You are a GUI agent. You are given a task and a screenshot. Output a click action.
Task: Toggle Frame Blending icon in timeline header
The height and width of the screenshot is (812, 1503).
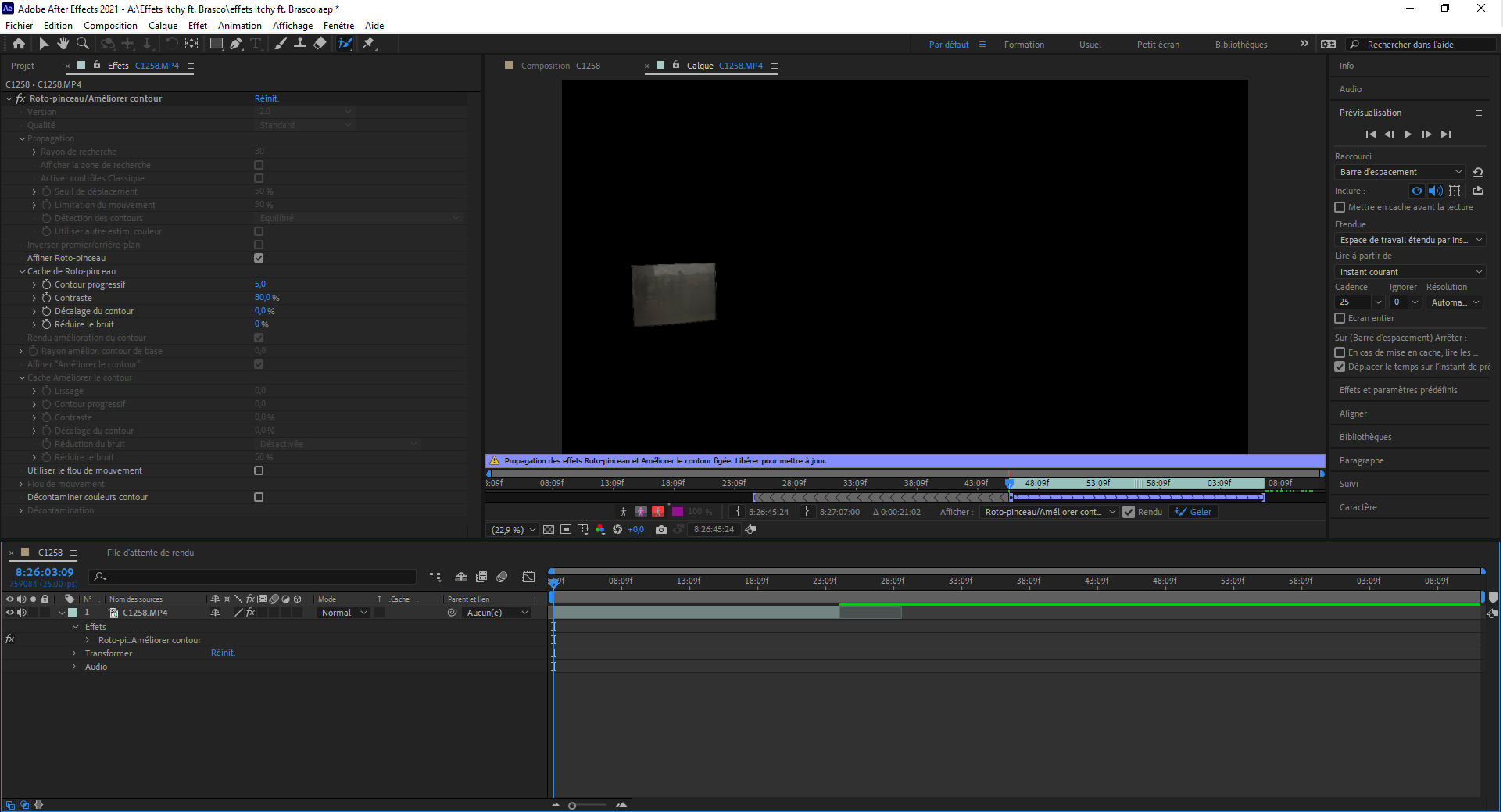(481, 577)
